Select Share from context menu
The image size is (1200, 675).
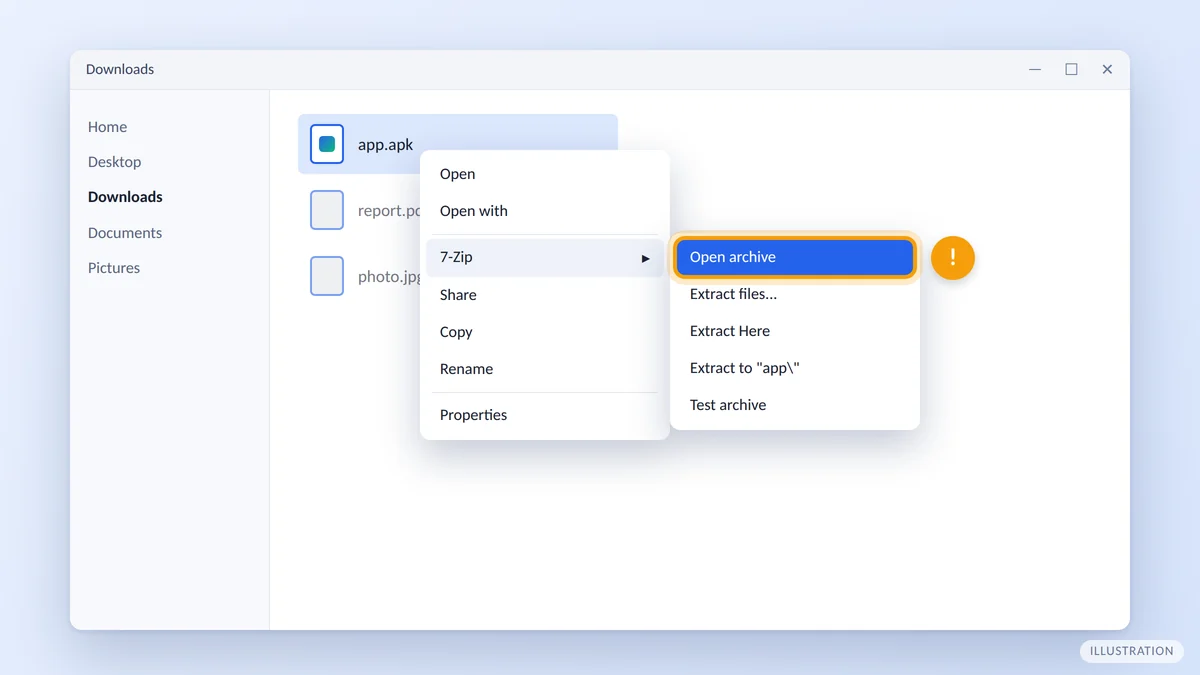(545, 295)
